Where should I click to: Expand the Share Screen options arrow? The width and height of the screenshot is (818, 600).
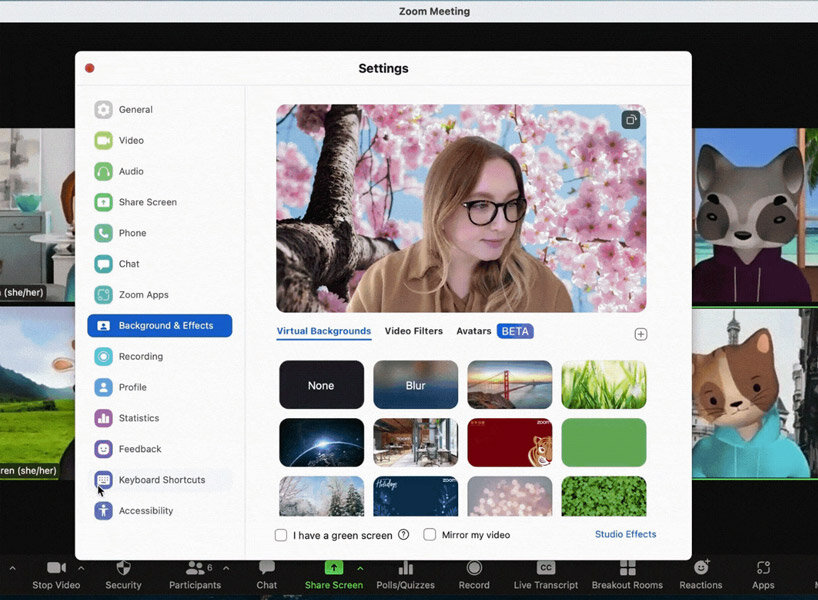tap(360, 568)
